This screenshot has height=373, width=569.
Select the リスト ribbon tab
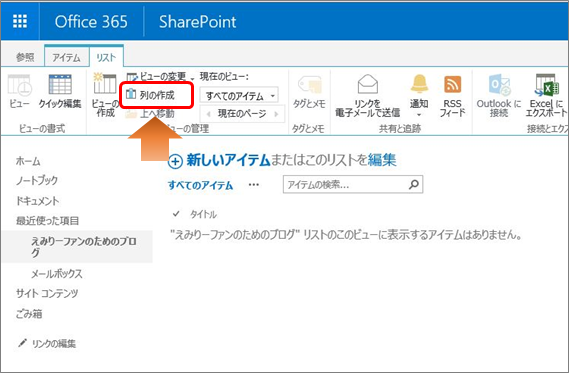[106, 57]
